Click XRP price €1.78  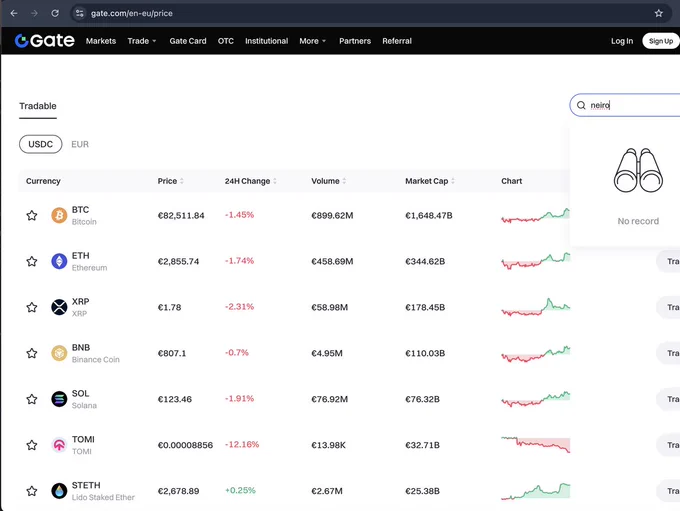(x=170, y=308)
